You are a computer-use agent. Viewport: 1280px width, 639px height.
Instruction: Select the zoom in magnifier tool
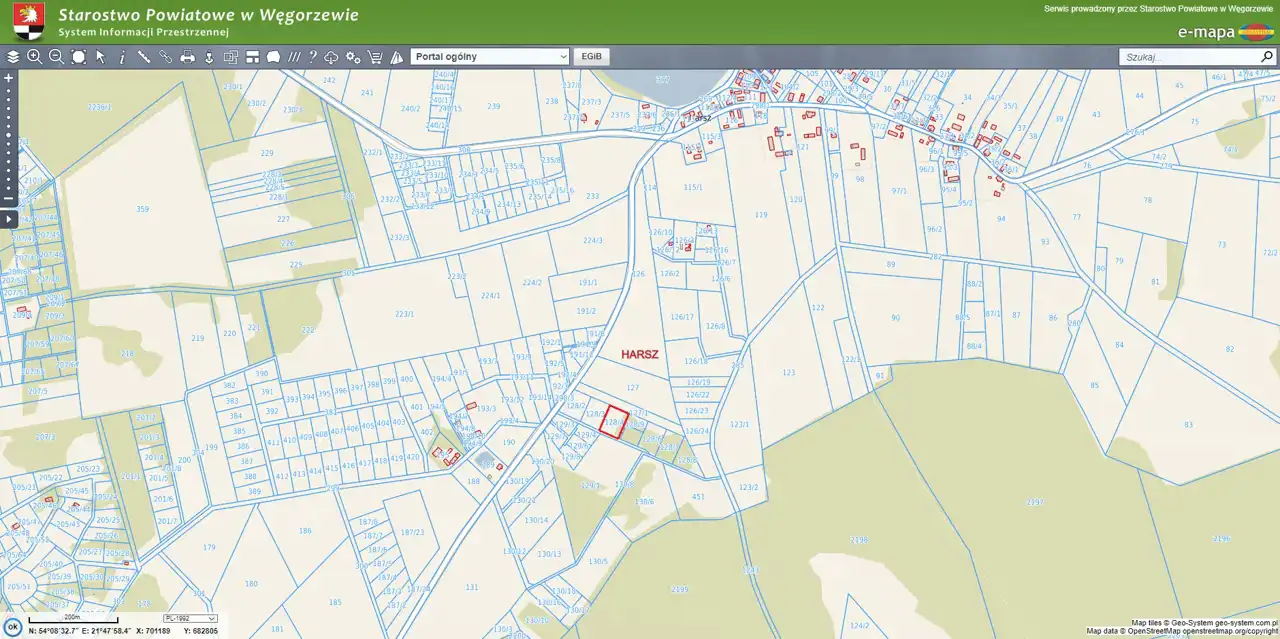[35, 57]
